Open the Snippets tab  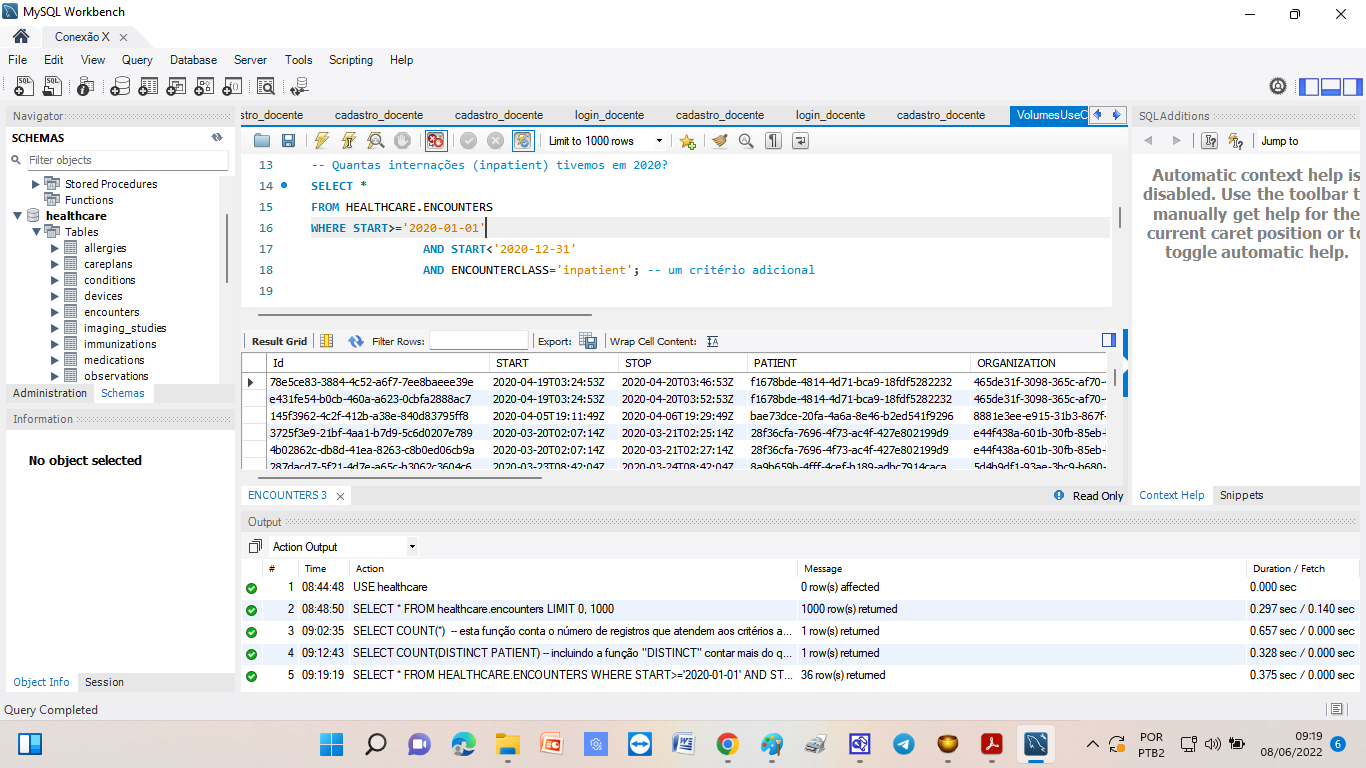(1241, 495)
